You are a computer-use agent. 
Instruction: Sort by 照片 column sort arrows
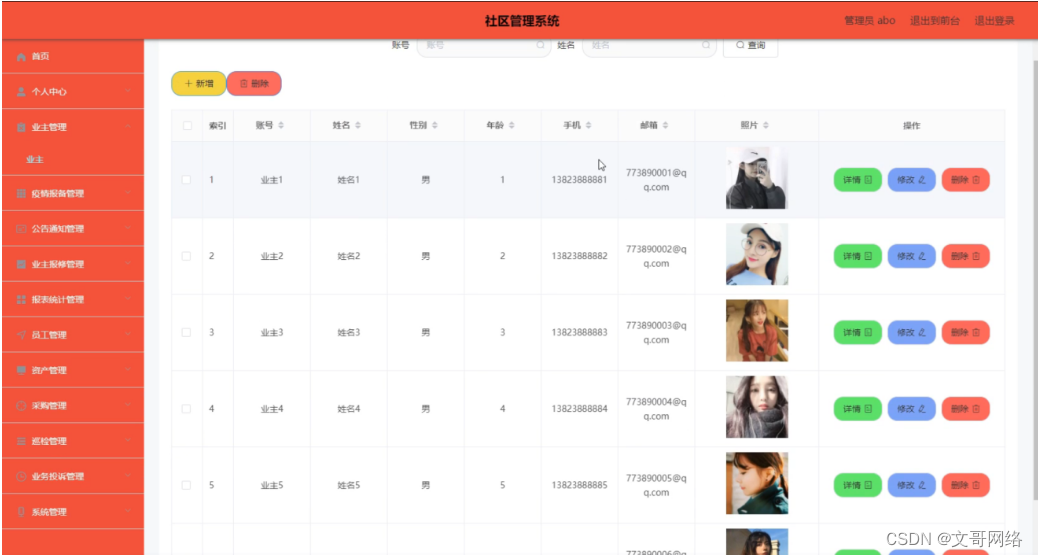point(766,125)
